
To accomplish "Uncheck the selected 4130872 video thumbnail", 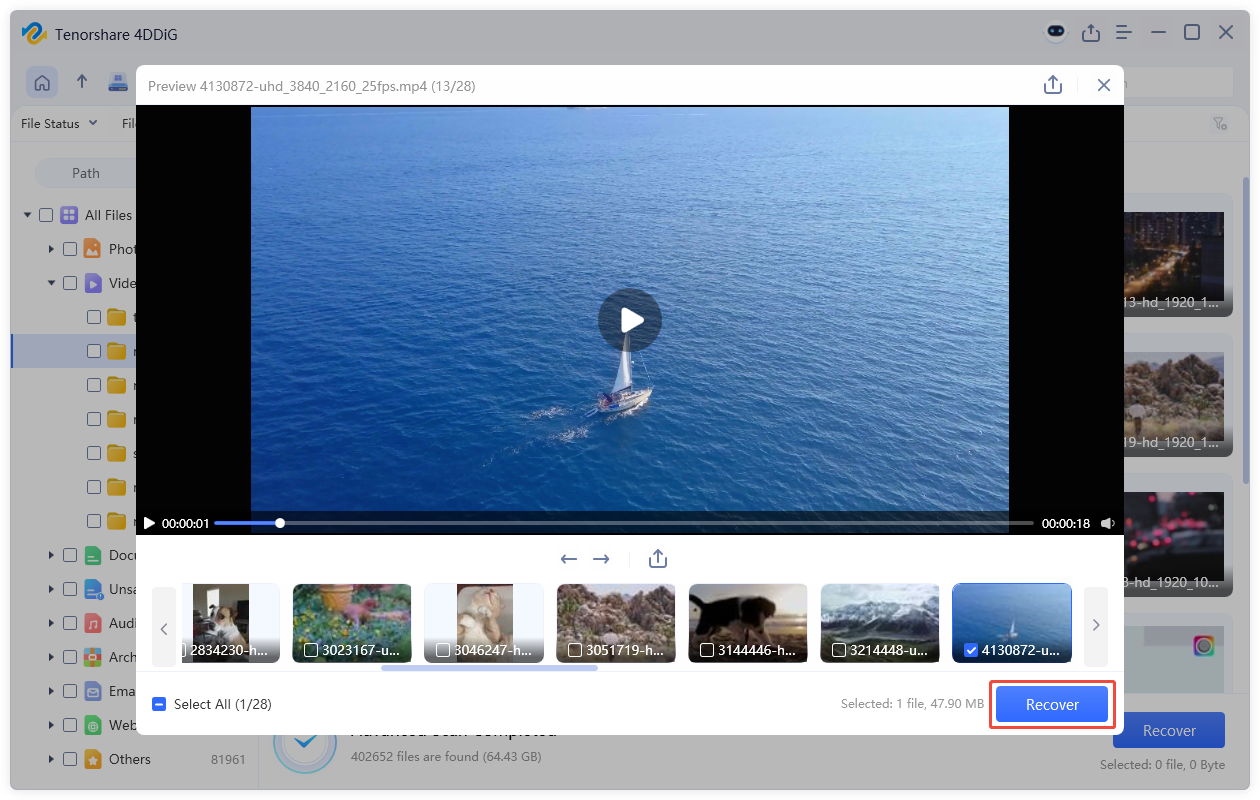I will 970,648.
